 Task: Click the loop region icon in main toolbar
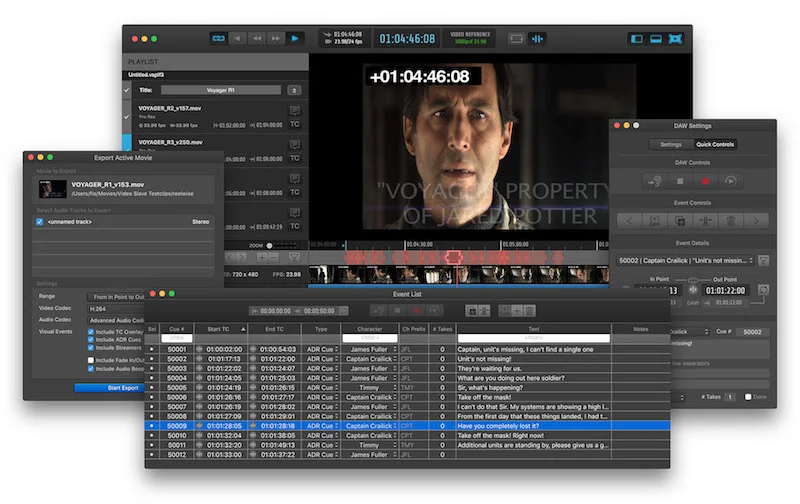[x=516, y=39]
